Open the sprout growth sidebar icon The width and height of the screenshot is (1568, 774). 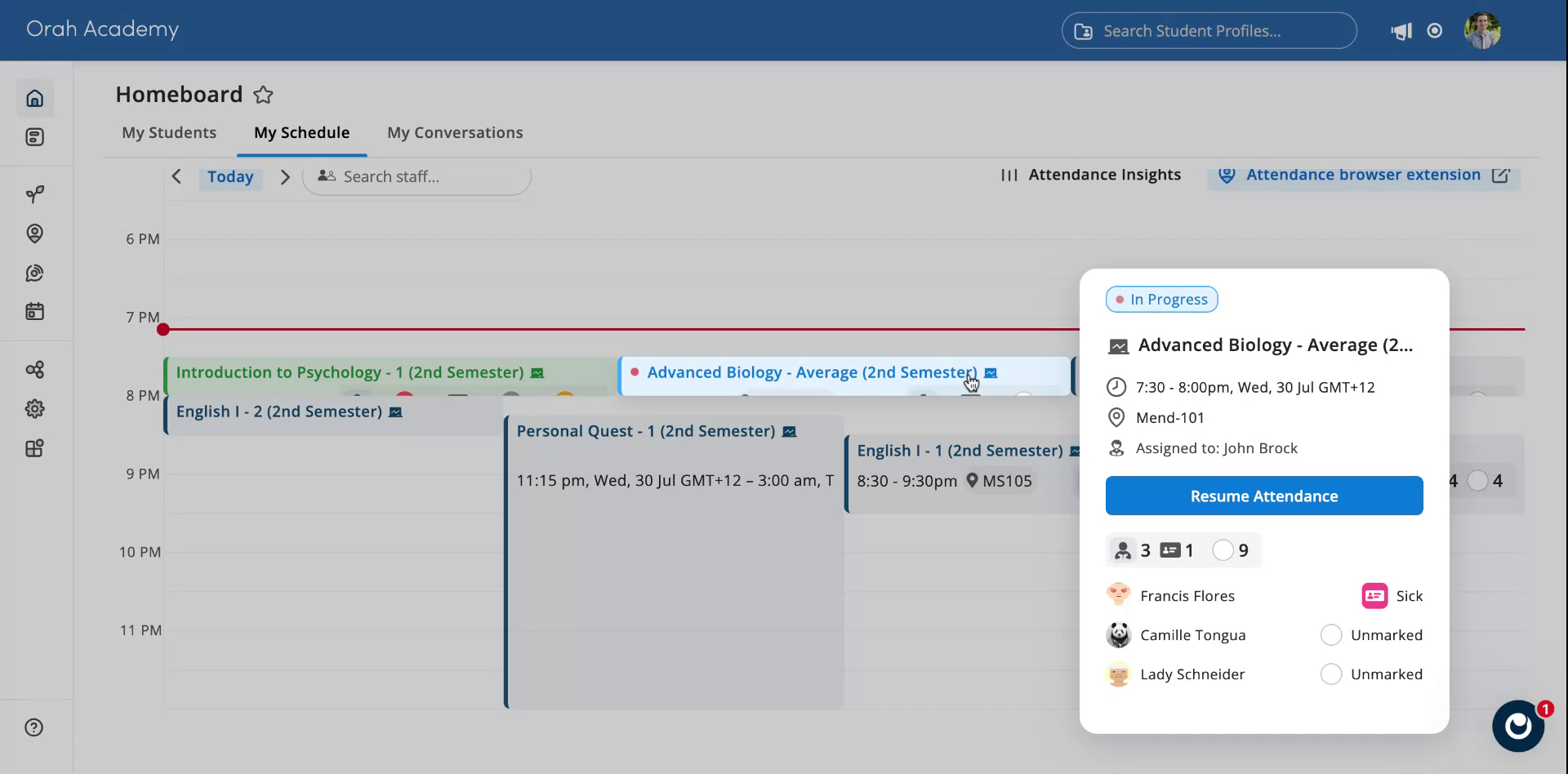(x=34, y=194)
